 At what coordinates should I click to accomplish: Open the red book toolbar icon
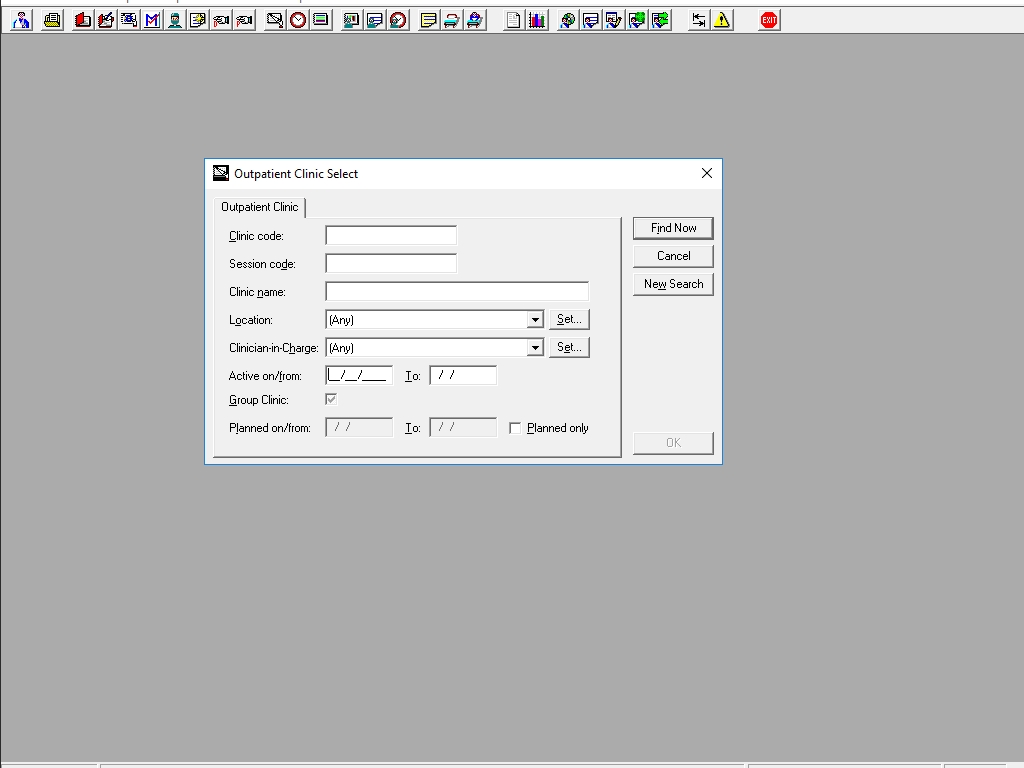pos(83,20)
